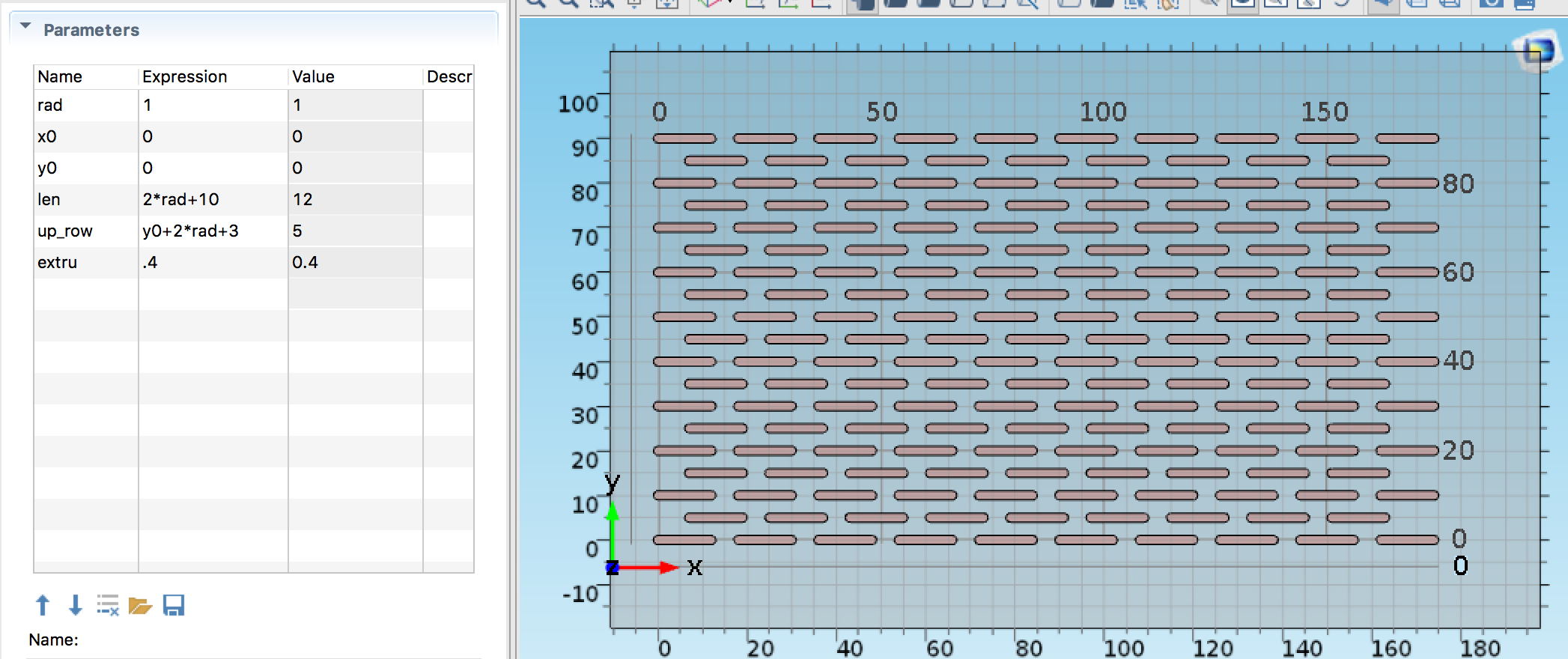The width and height of the screenshot is (1568, 659).
Task: Click the Zoom Out magnifier icon
Action: click(568, 3)
